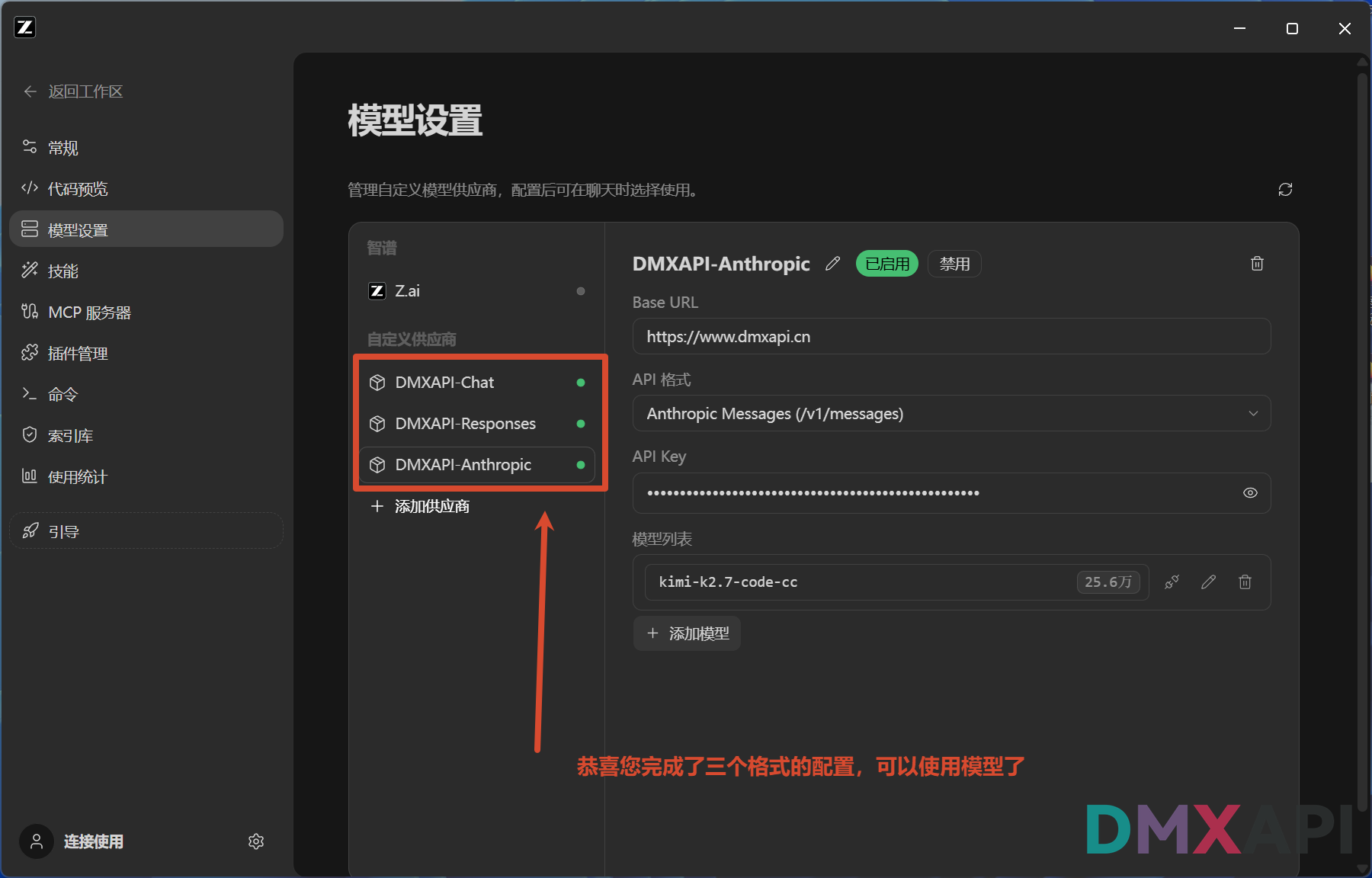Click the 命令 terminal prompt icon
Image resolution: width=1372 pixels, height=878 pixels.
[x=30, y=393]
